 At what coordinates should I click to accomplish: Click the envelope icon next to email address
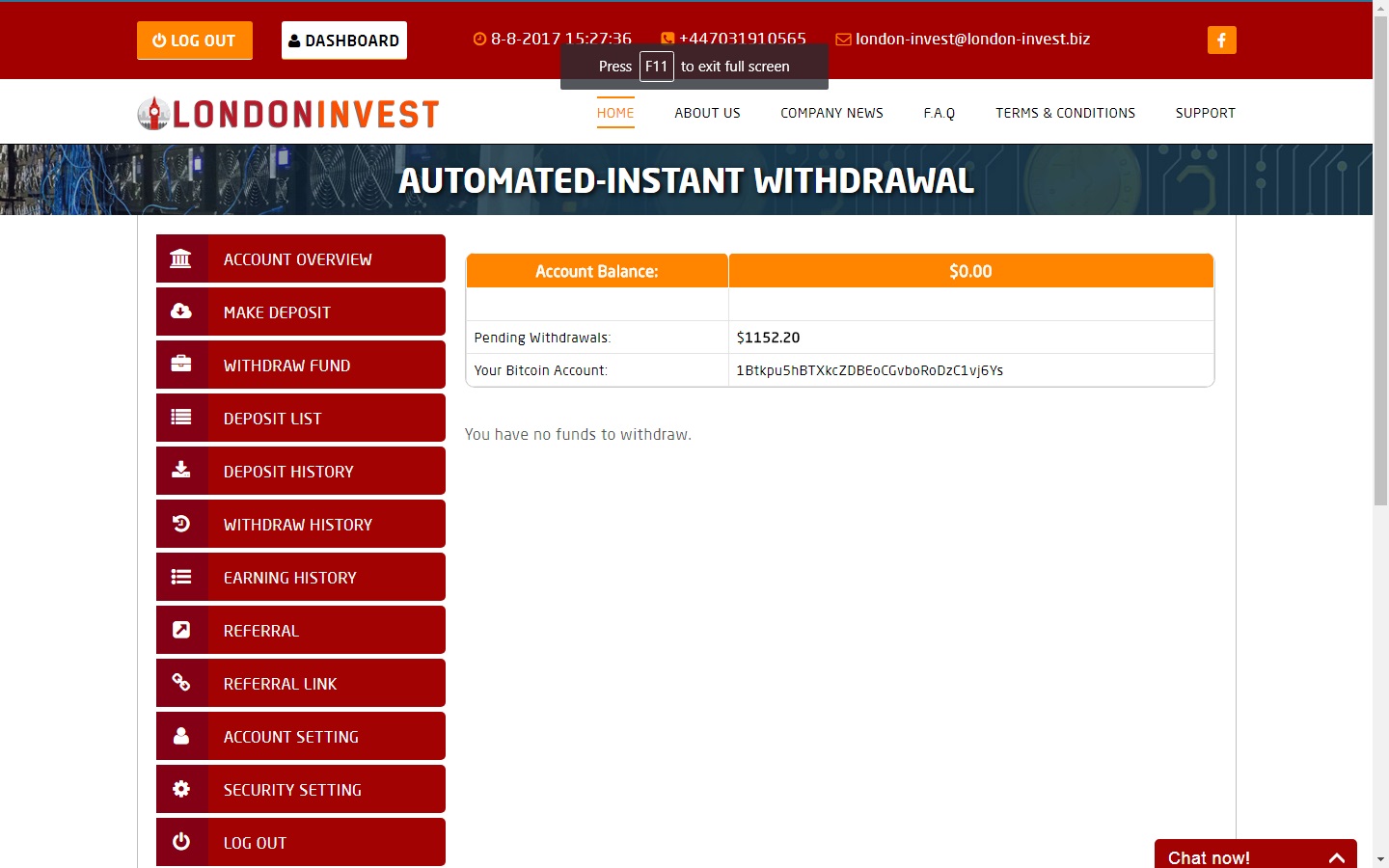coord(843,40)
